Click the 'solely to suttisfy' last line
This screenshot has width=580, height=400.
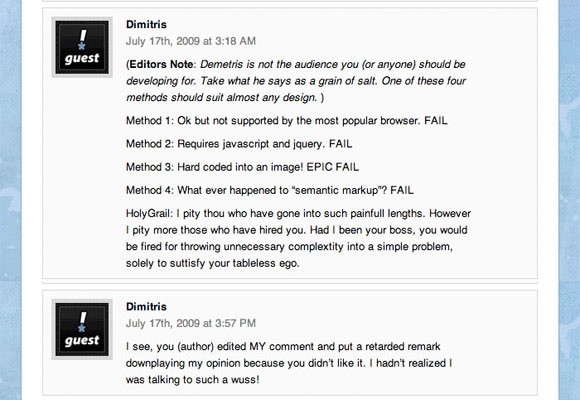click(212, 263)
